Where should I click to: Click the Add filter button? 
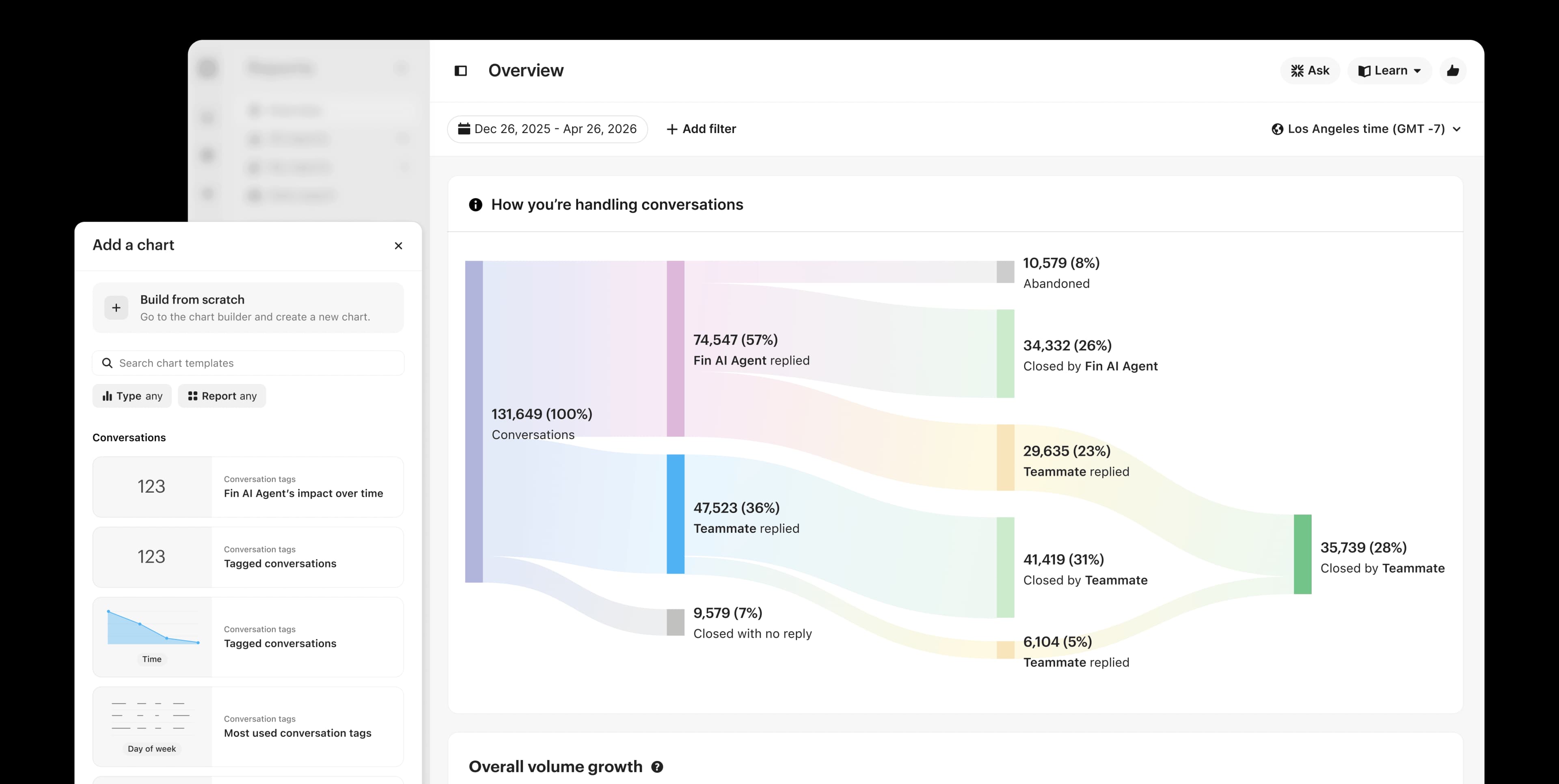click(701, 128)
